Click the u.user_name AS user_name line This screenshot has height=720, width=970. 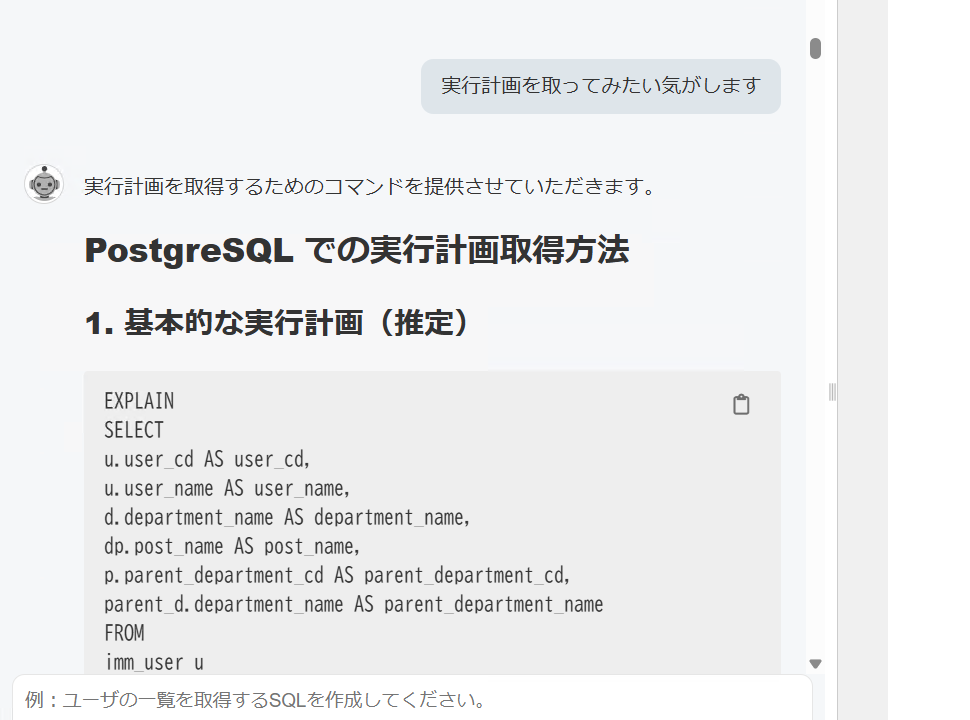point(227,489)
